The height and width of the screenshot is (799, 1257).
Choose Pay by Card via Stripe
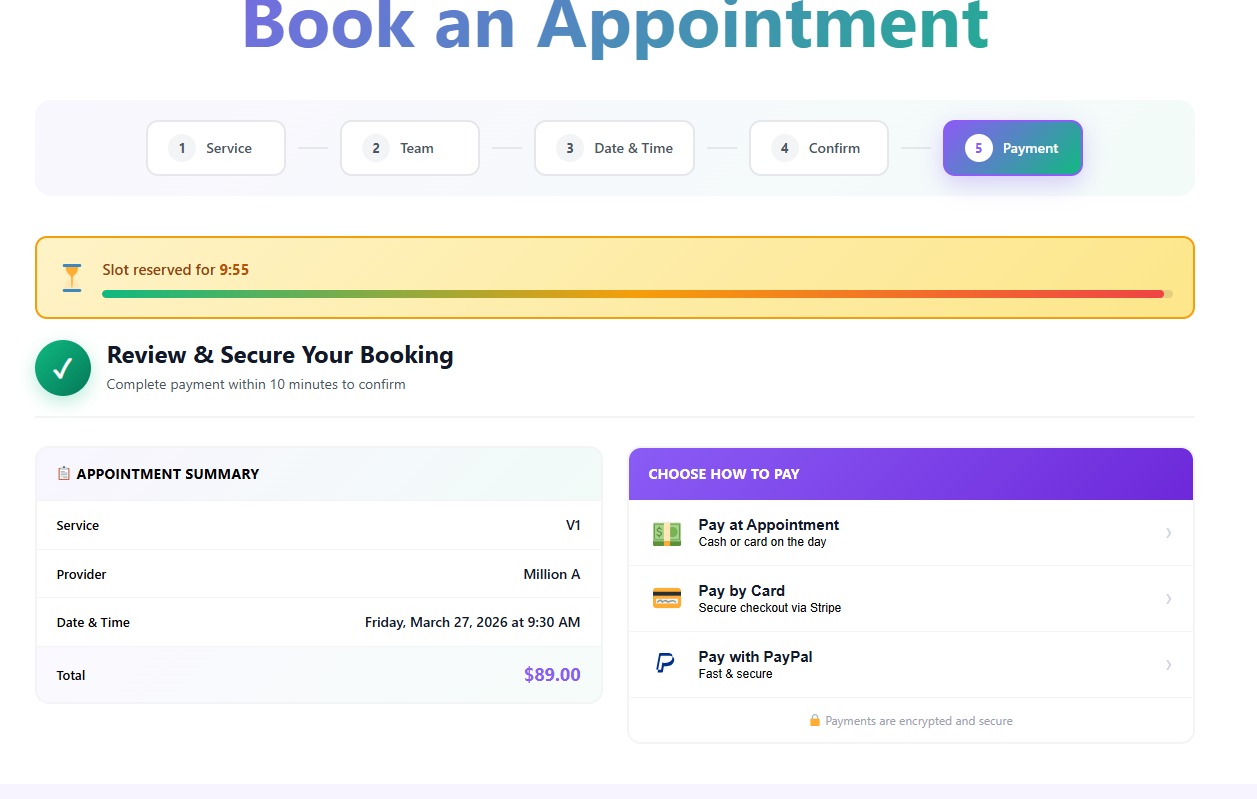coord(910,597)
